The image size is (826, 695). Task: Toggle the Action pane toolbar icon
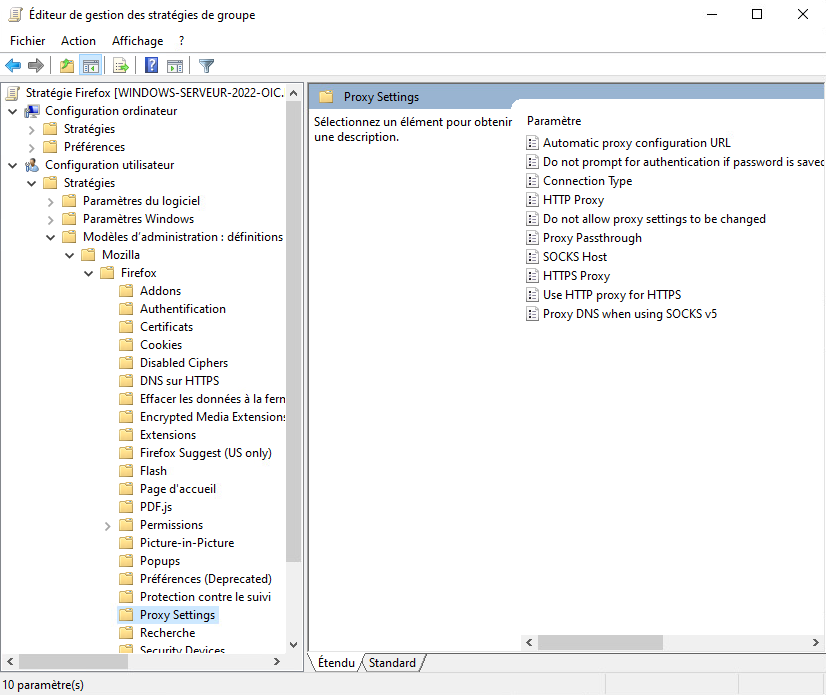(175, 66)
